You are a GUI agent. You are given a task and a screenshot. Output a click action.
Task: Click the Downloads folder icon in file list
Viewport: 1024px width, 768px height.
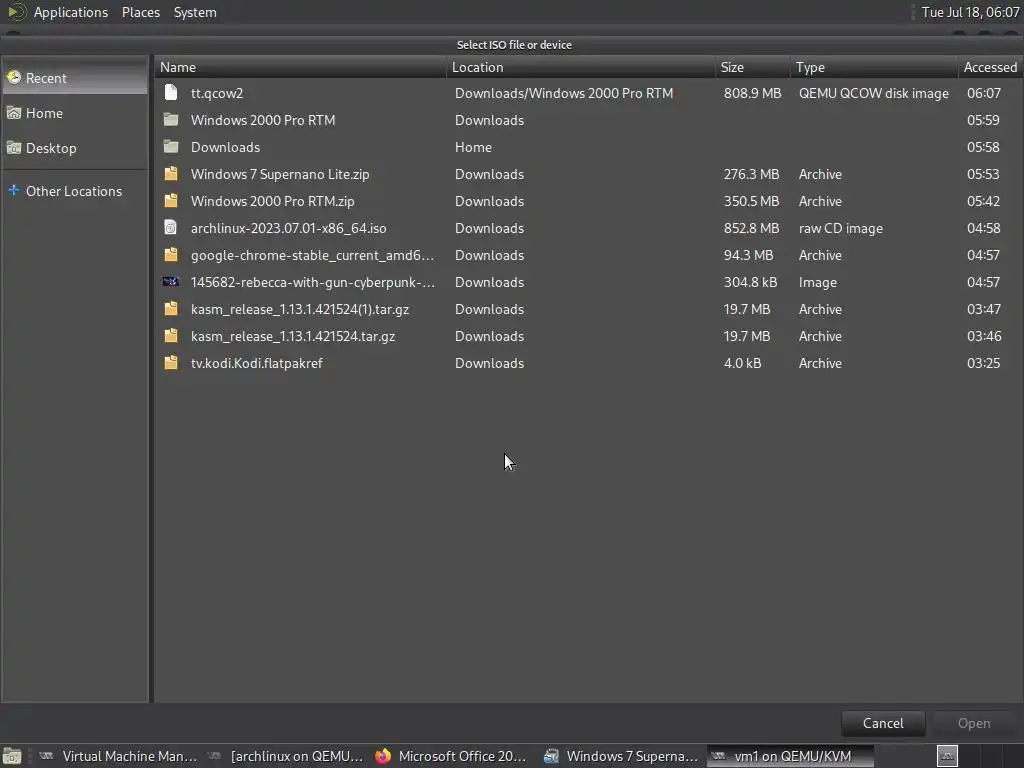171,147
